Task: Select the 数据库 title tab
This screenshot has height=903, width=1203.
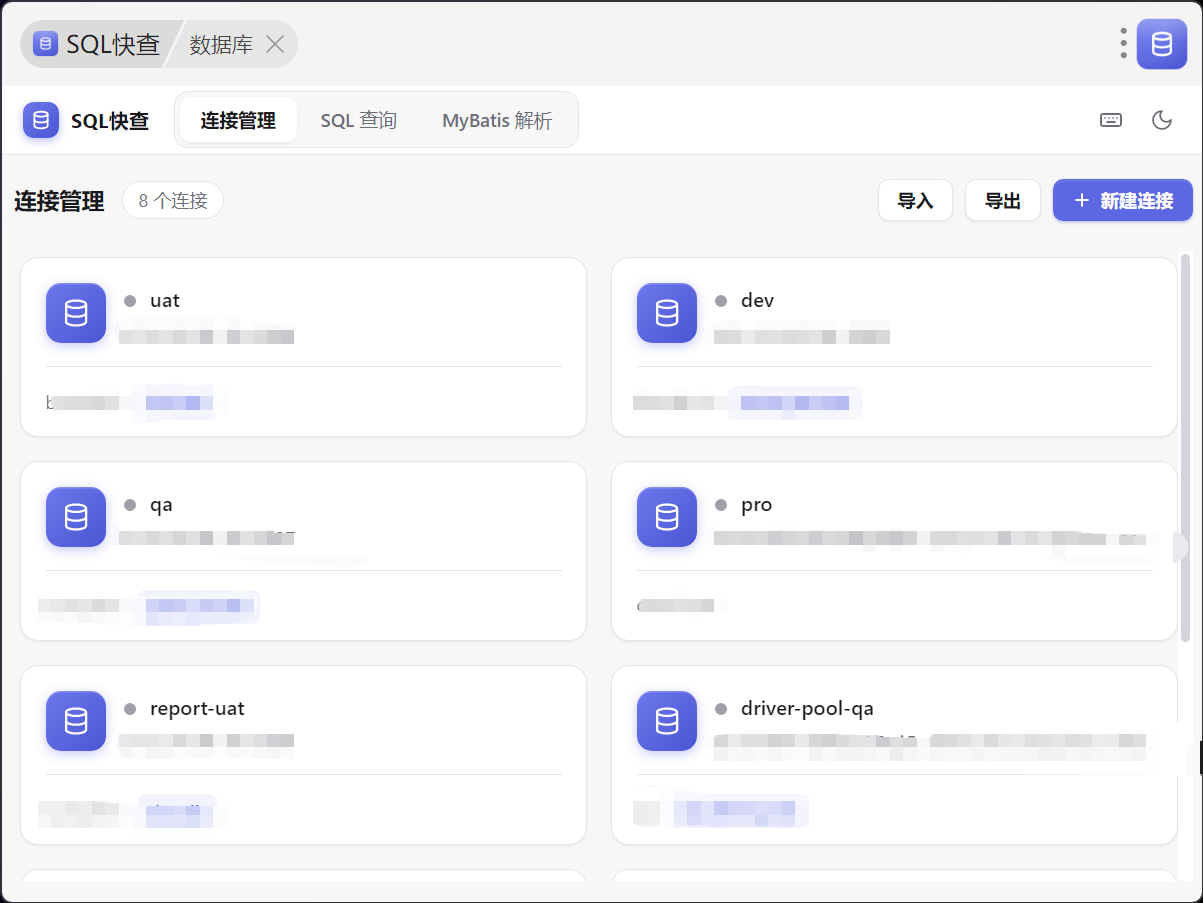Action: pos(230,44)
